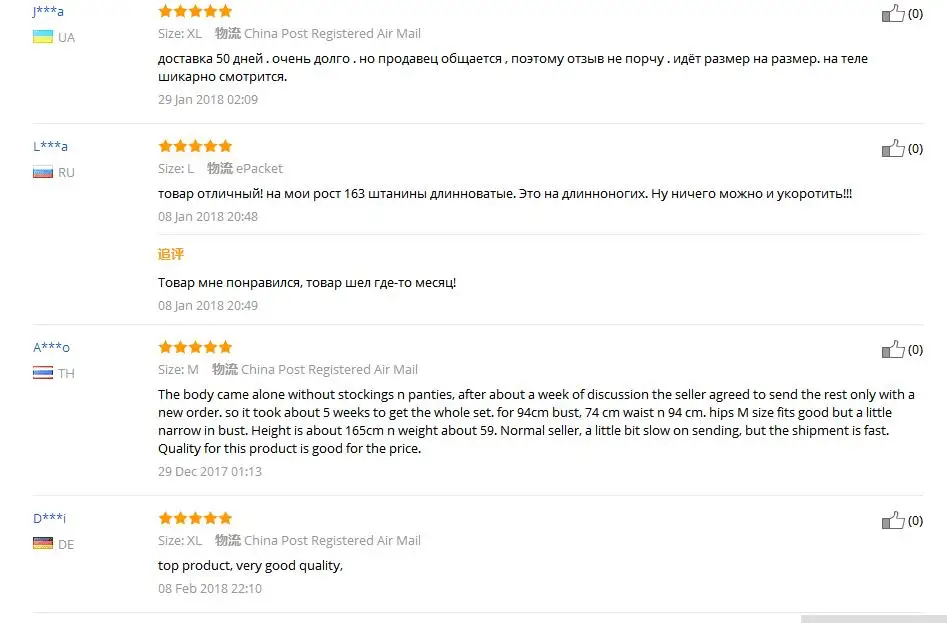Screen dimensions: 947x623
Task: Mark A***o's review as helpful
Action: pyautogui.click(x=893, y=349)
